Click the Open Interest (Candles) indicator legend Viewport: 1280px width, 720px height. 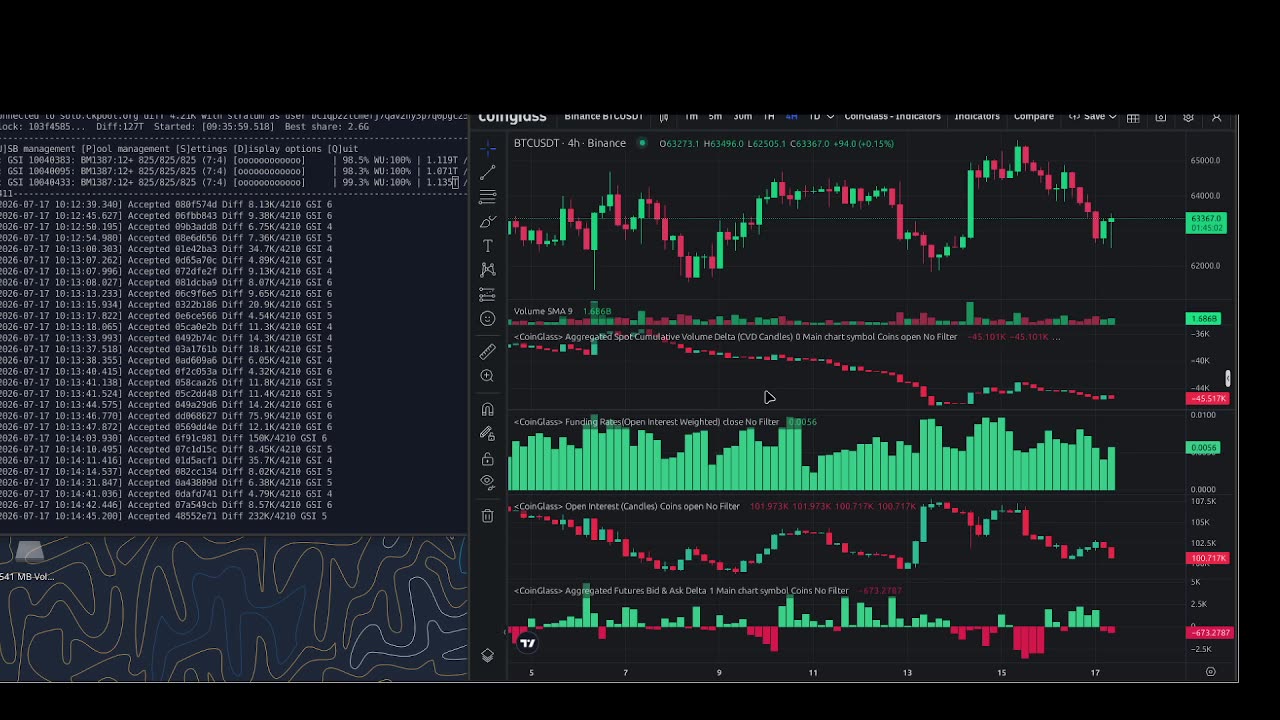tap(626, 506)
